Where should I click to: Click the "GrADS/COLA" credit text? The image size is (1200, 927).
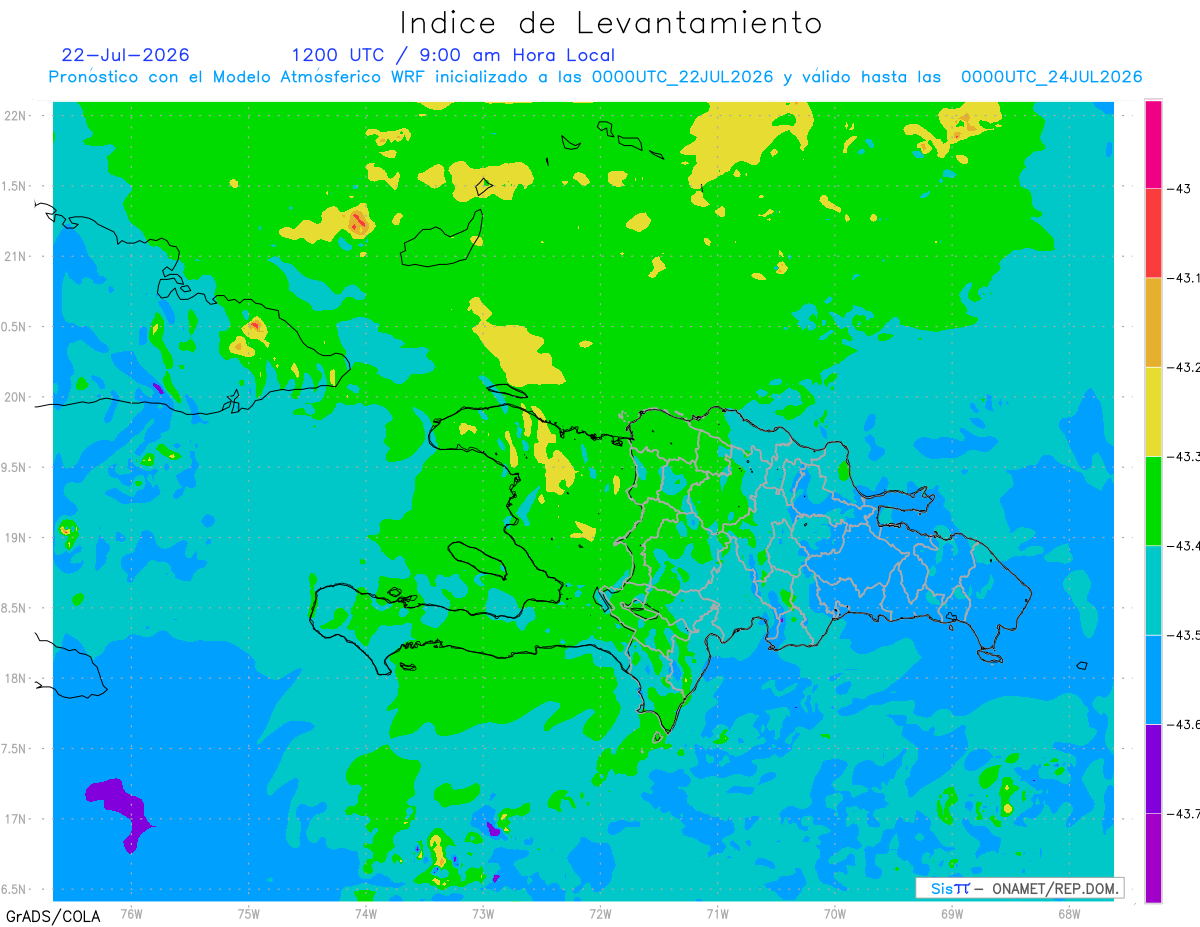point(53,916)
